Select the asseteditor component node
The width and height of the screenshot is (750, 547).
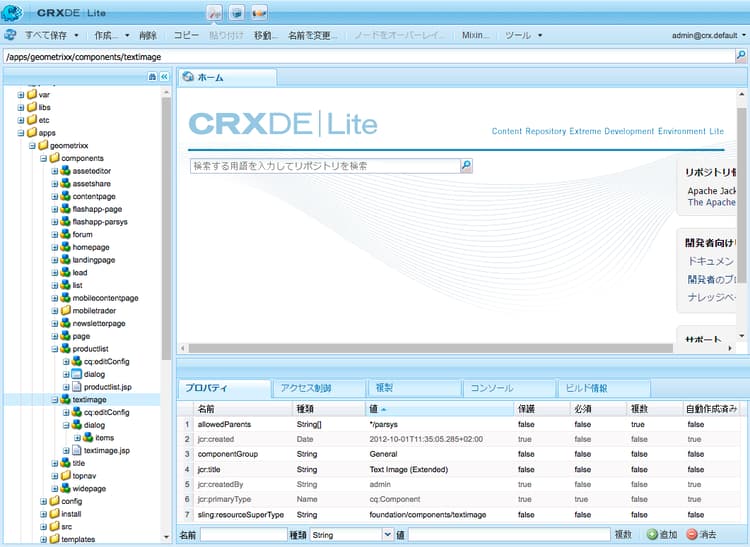point(91,171)
